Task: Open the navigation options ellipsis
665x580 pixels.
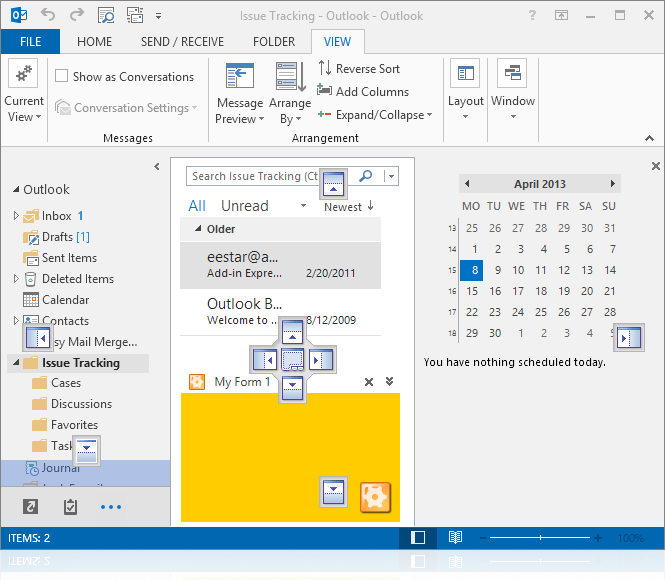Action: click(111, 507)
